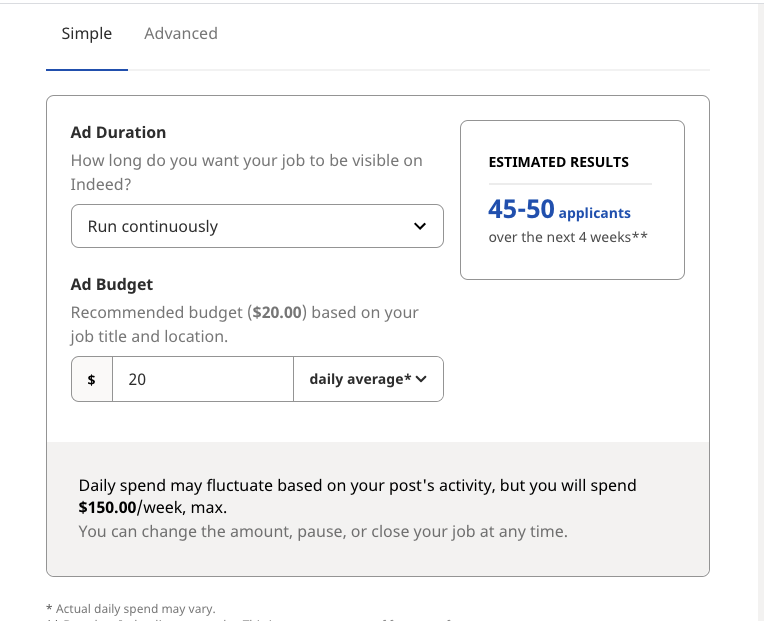Open the Advanced tab
The image size is (764, 621).
[x=181, y=34]
